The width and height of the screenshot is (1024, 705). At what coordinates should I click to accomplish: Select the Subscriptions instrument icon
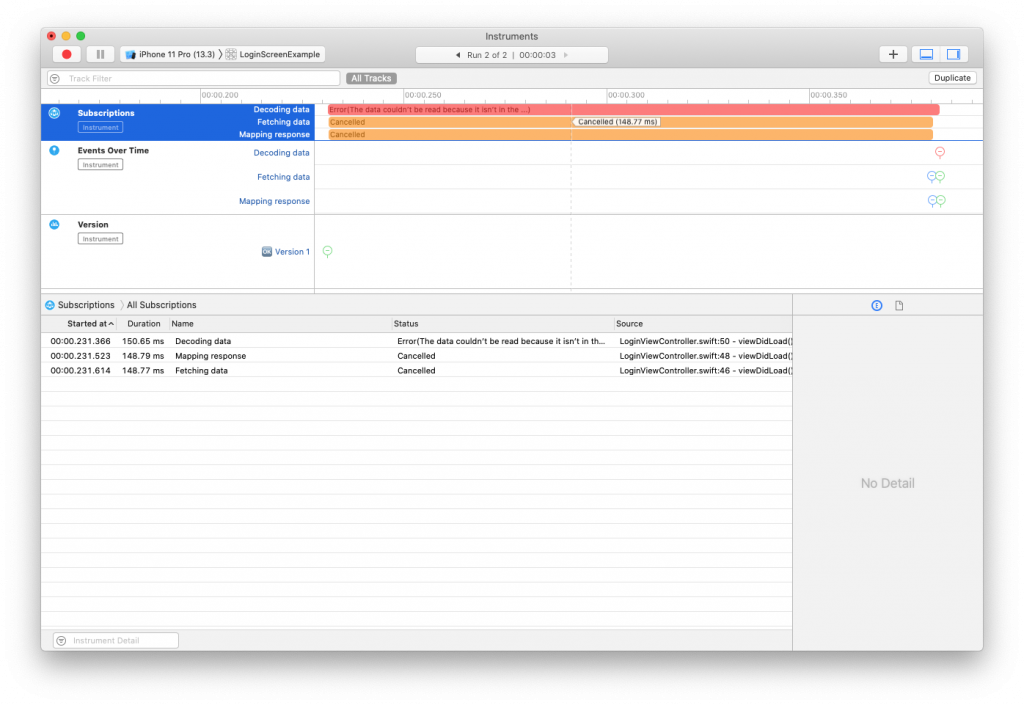point(55,113)
